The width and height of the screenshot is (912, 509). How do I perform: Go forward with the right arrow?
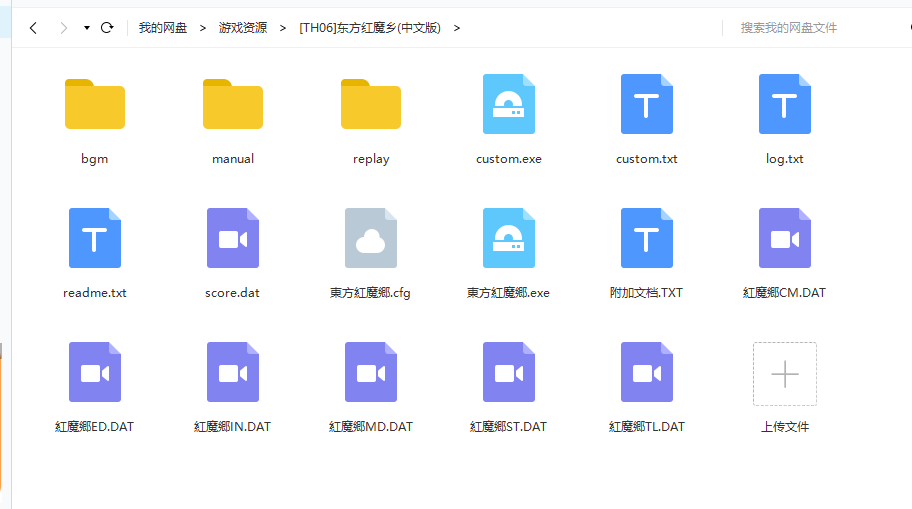[x=63, y=28]
